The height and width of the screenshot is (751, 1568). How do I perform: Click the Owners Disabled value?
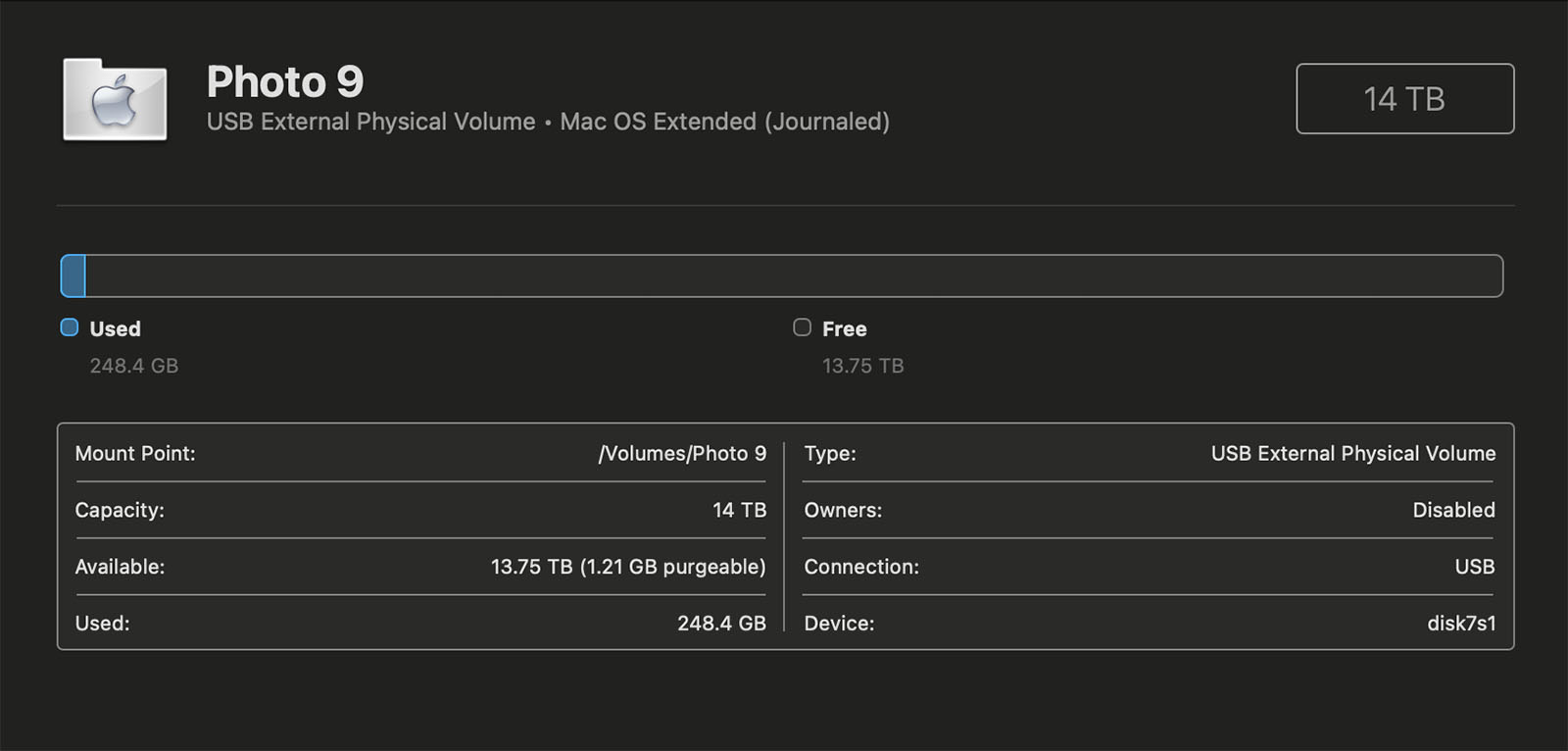coord(1453,510)
